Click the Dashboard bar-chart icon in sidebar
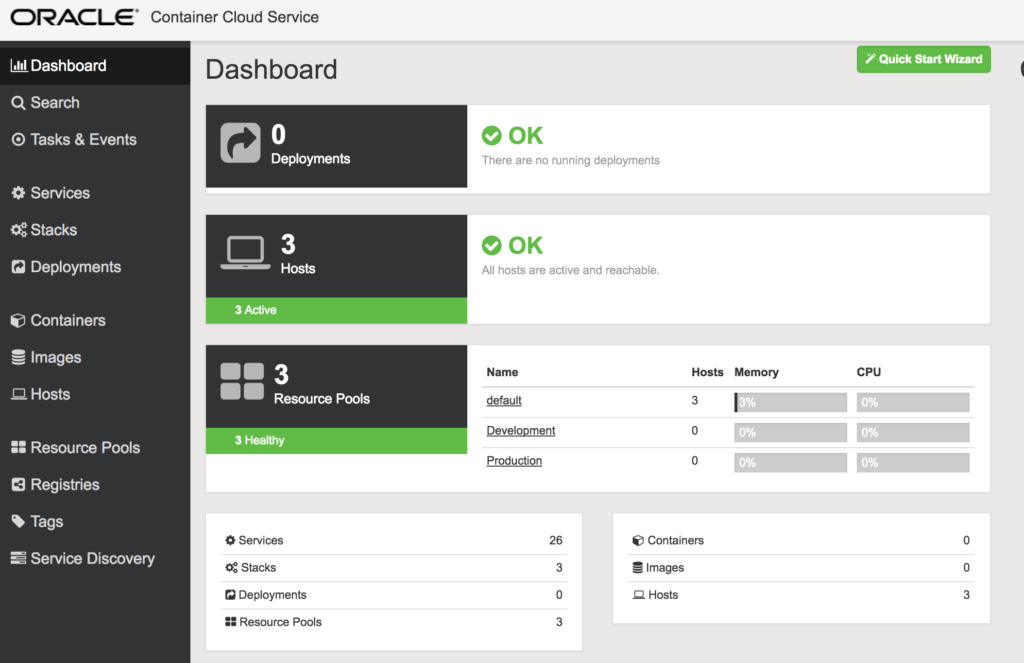Screen dimensions: 1024x663 coord(18,65)
